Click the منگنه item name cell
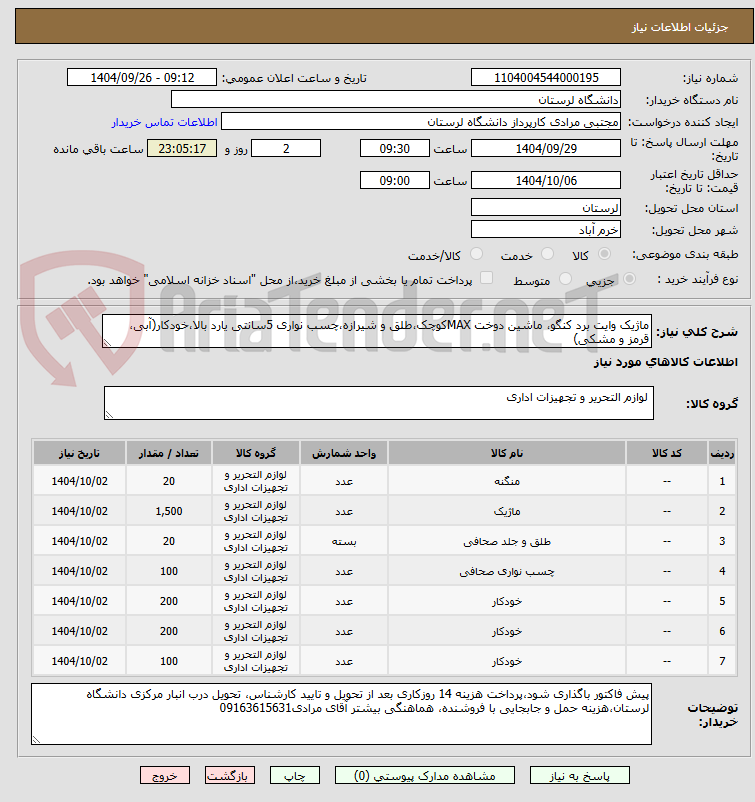This screenshot has width=755, height=802. coord(506,481)
